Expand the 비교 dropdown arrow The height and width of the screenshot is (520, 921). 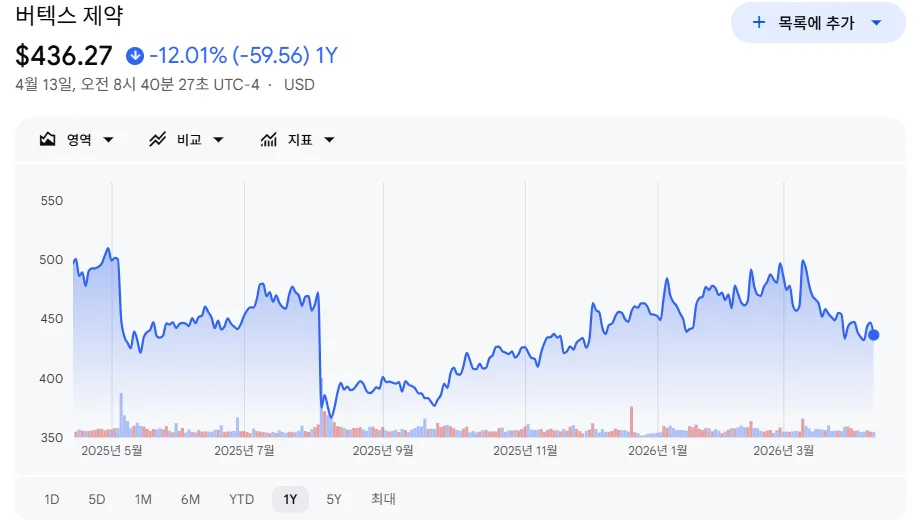219,140
